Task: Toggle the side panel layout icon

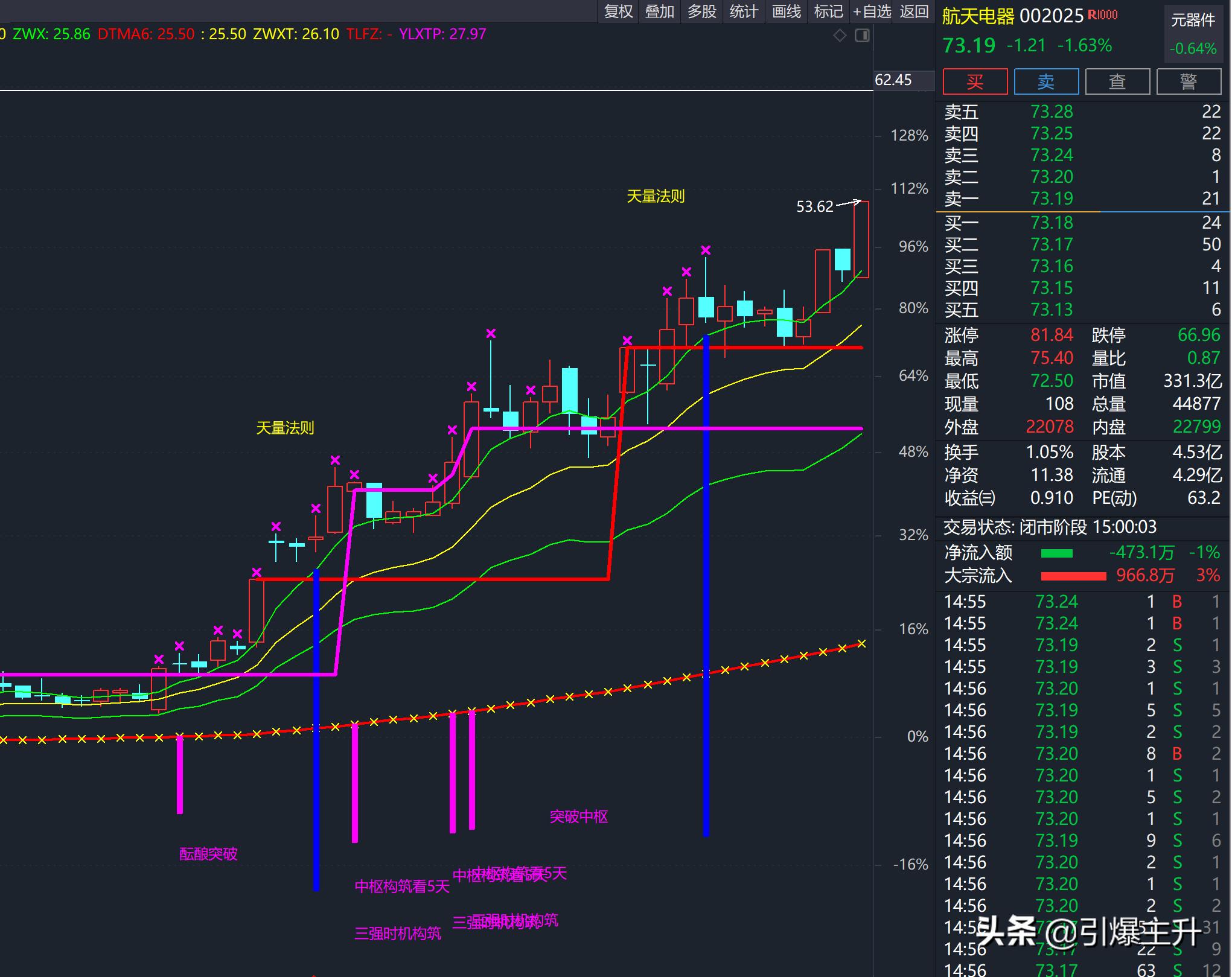Action: tap(863, 36)
